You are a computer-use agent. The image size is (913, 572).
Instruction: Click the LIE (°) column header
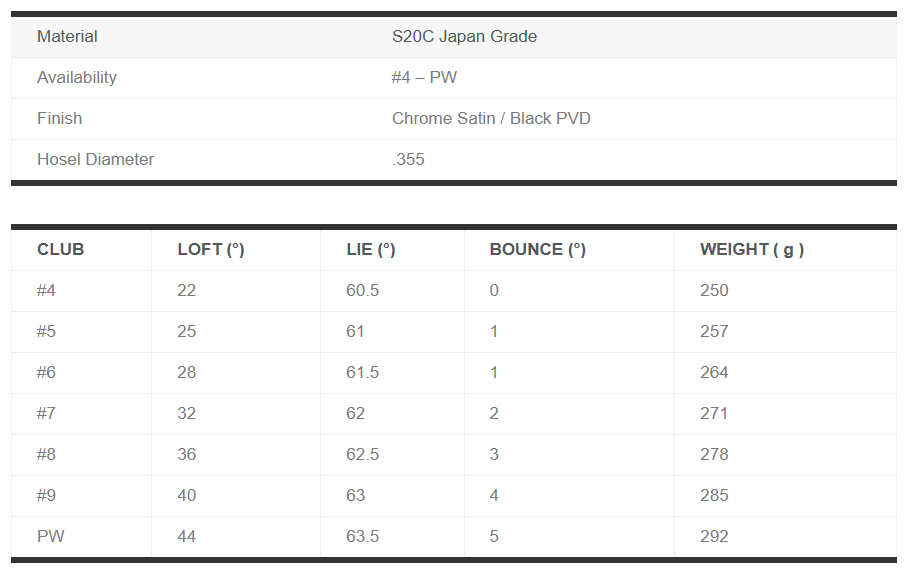(371, 250)
